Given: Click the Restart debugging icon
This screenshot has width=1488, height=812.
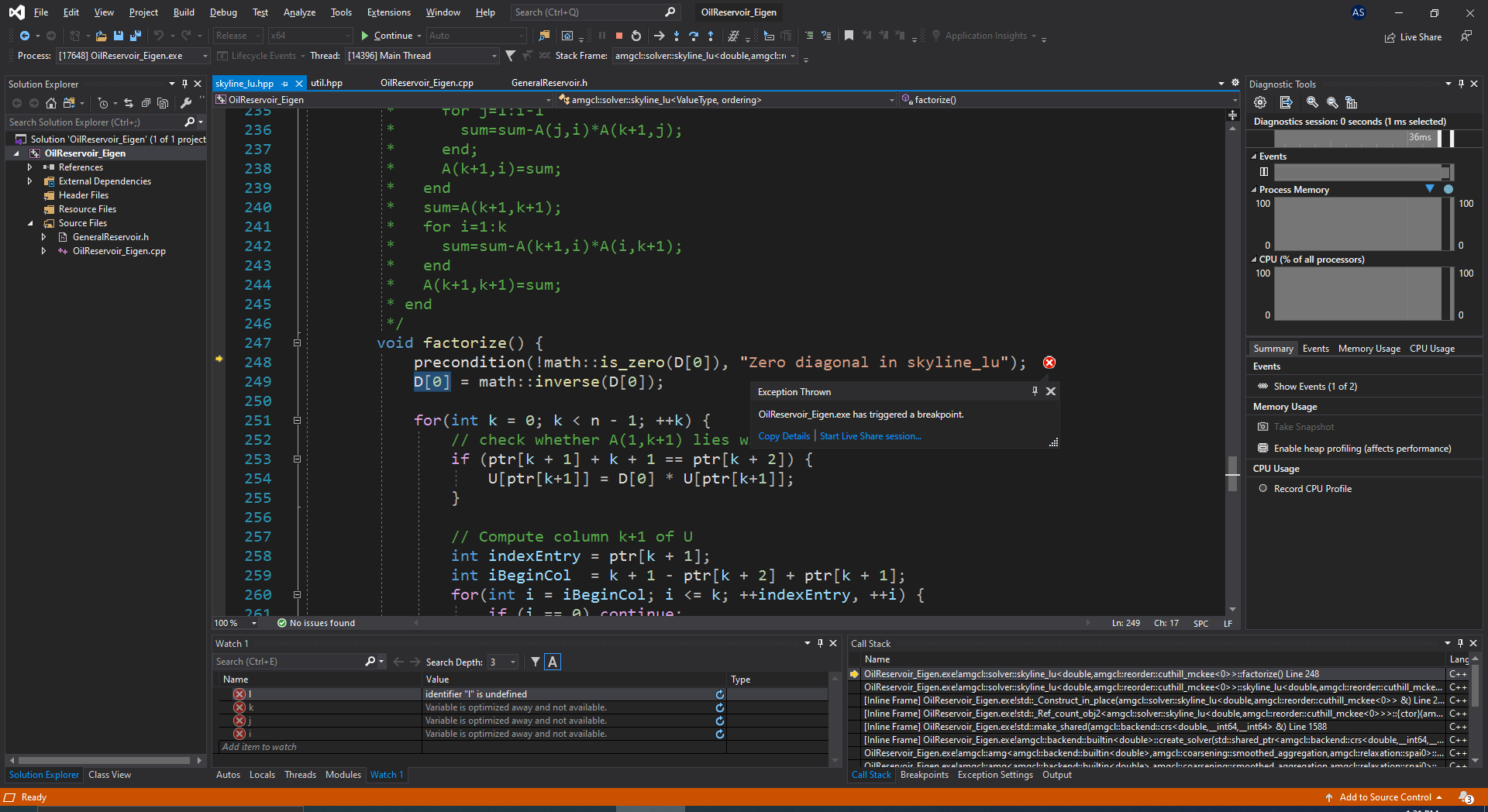Looking at the screenshot, I should click(x=636, y=36).
